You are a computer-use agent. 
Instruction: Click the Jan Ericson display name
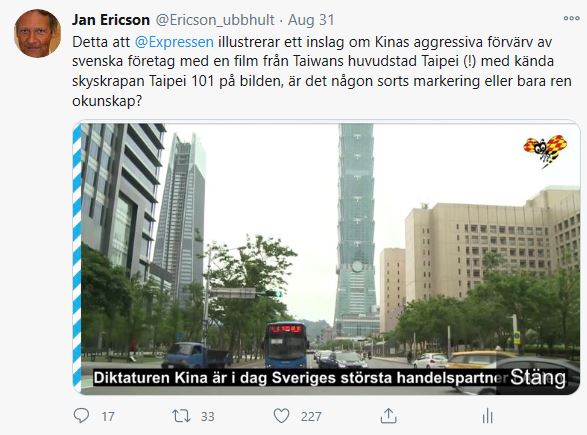tap(111, 20)
